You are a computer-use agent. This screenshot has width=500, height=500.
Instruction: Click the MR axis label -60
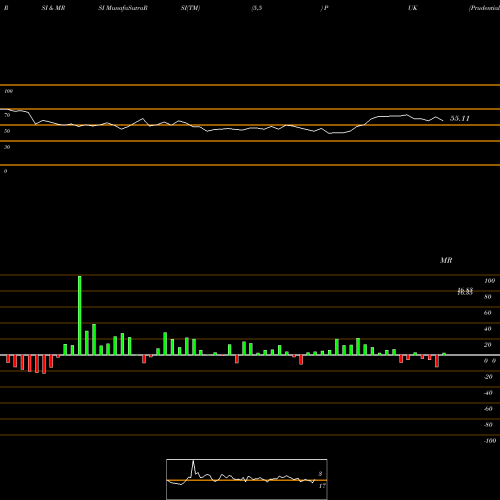(x=488, y=409)
